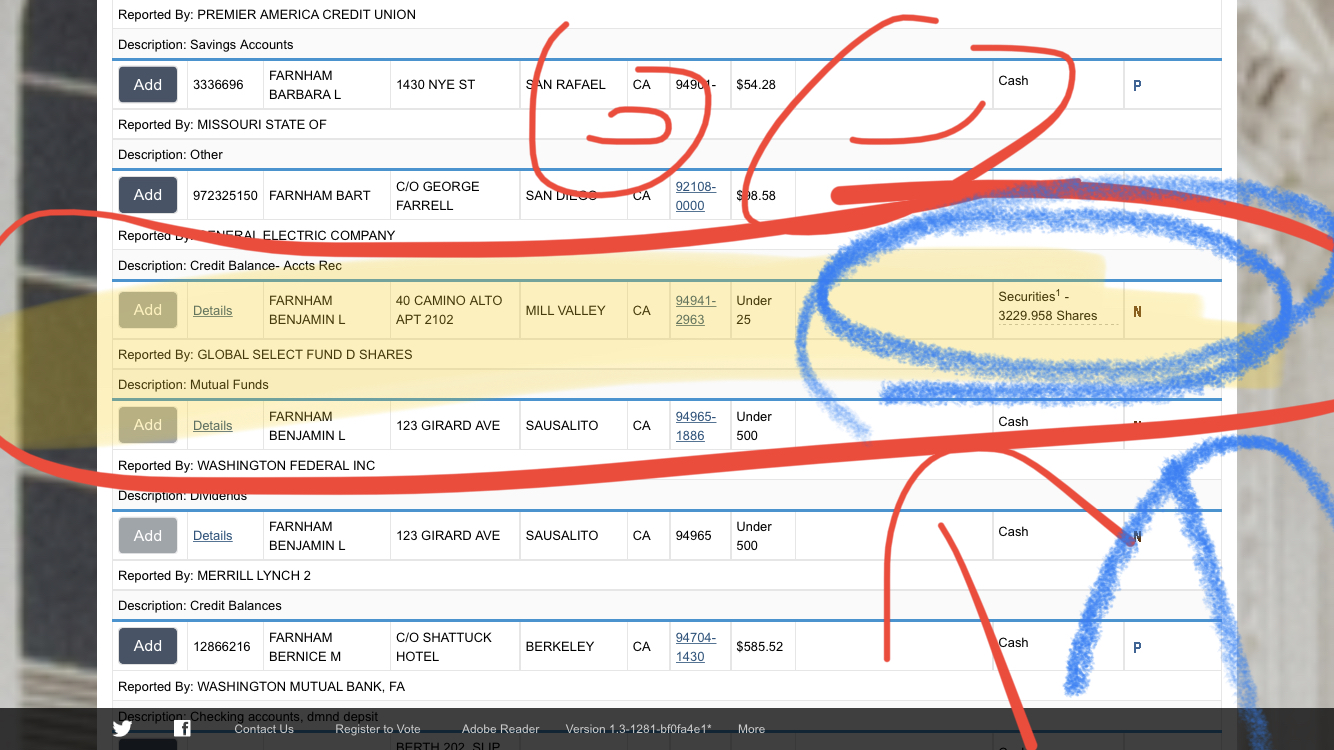
Task: Select Description: Mutual Funds text
Action: (193, 385)
